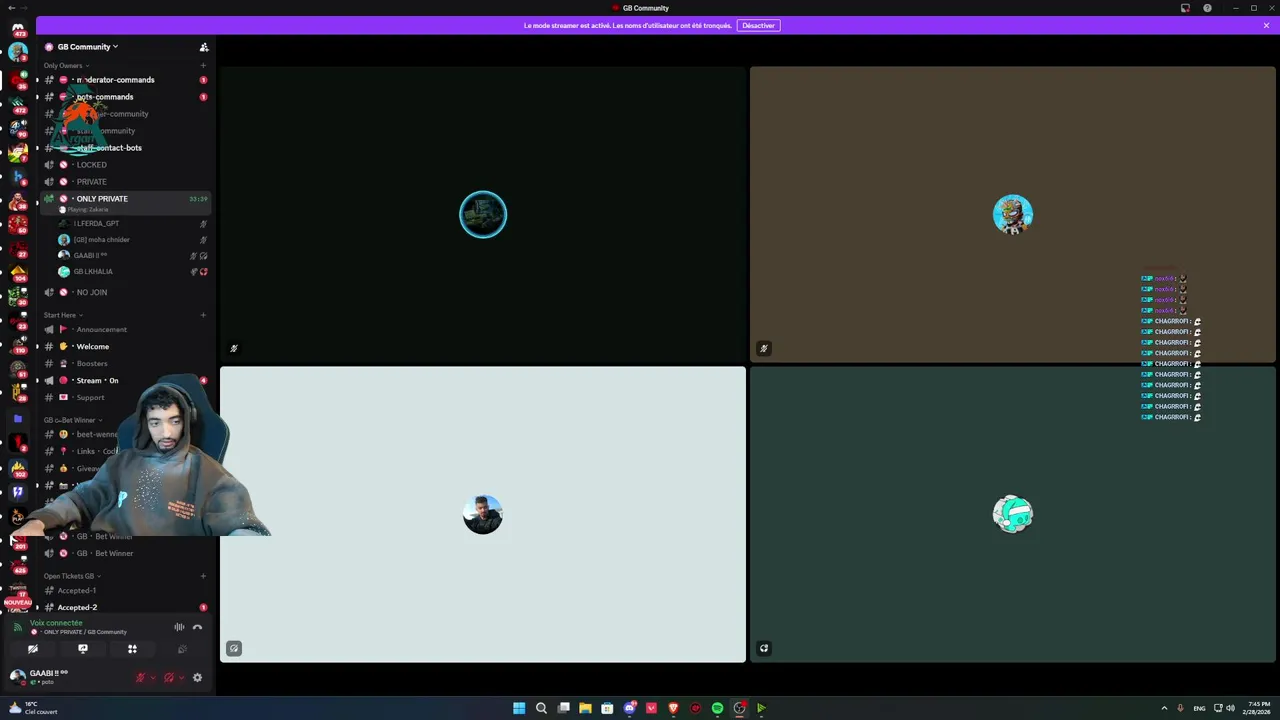Open microphone input options dropdown arrow
Viewport: 1280px width, 720px height.
click(x=153, y=678)
